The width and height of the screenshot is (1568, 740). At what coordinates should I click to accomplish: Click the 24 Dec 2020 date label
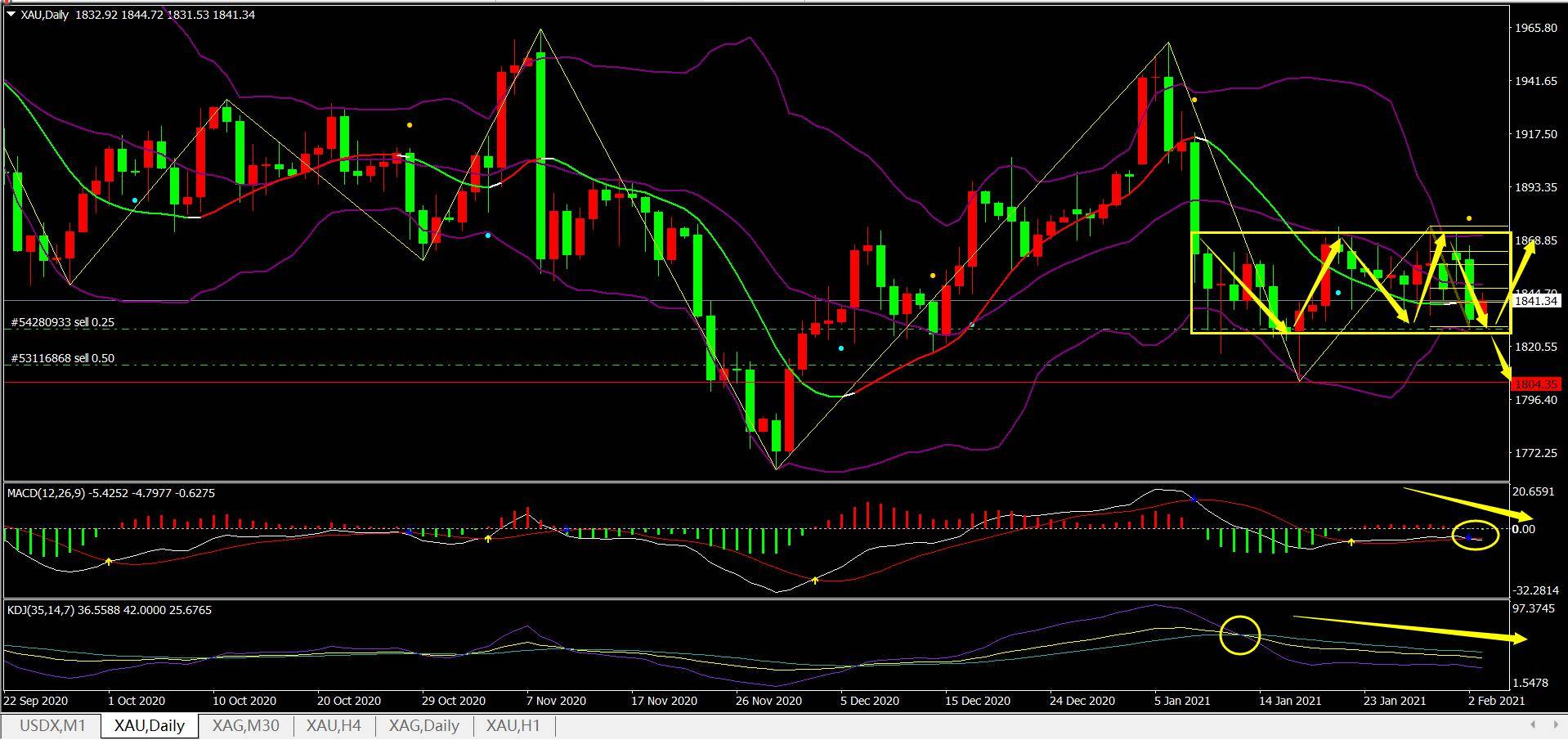click(x=1082, y=701)
